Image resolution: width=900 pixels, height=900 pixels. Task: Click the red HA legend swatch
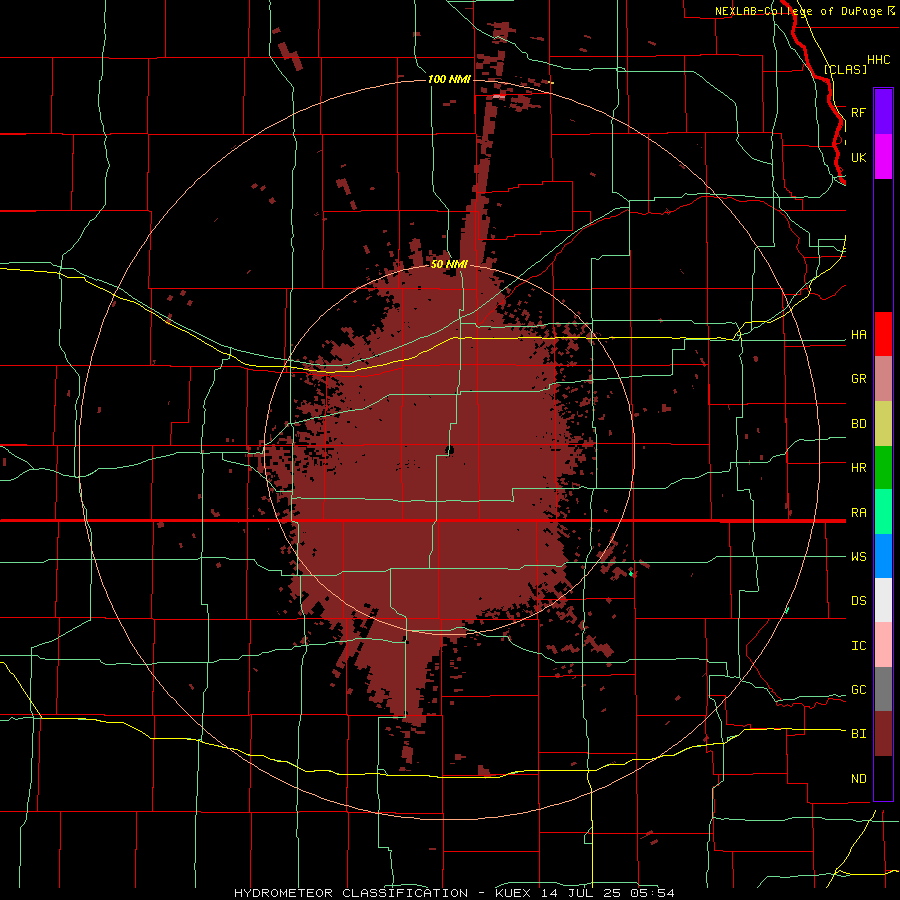(883, 334)
